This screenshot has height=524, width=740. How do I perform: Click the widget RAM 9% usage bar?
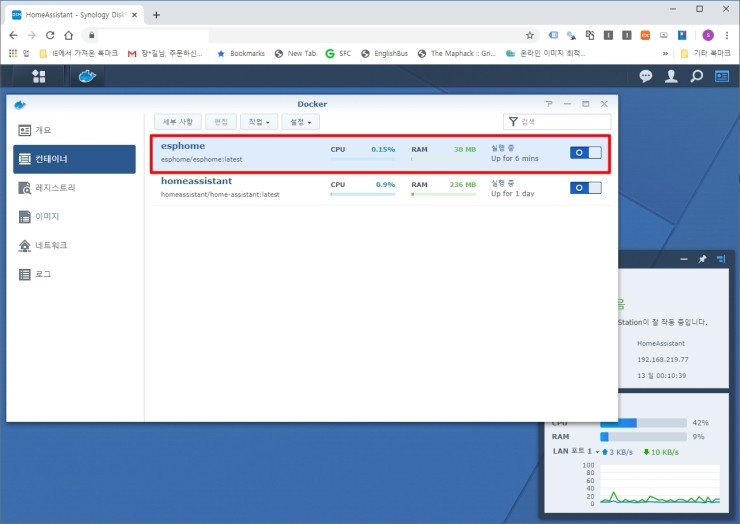(x=643, y=437)
